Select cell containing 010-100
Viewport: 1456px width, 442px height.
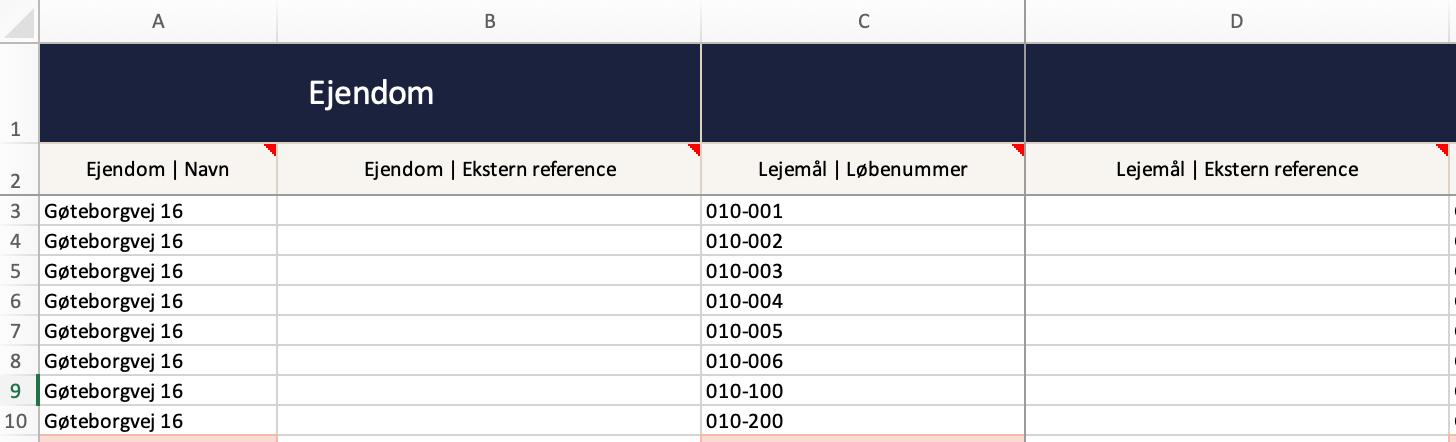pyautogui.click(x=863, y=391)
